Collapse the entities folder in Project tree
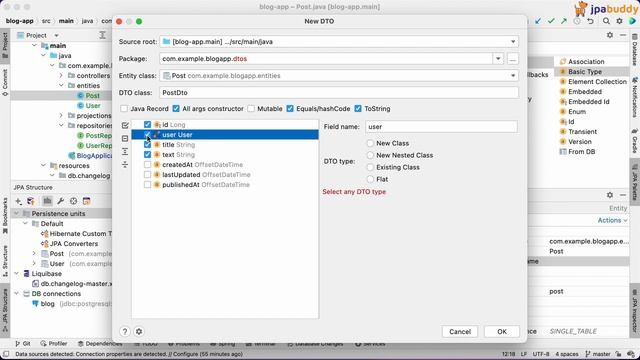 [x=61, y=86]
